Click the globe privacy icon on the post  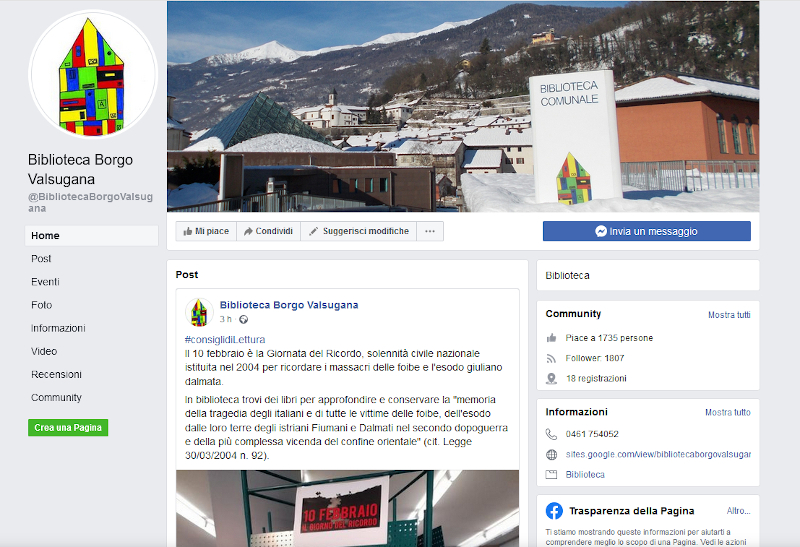[x=243, y=319]
